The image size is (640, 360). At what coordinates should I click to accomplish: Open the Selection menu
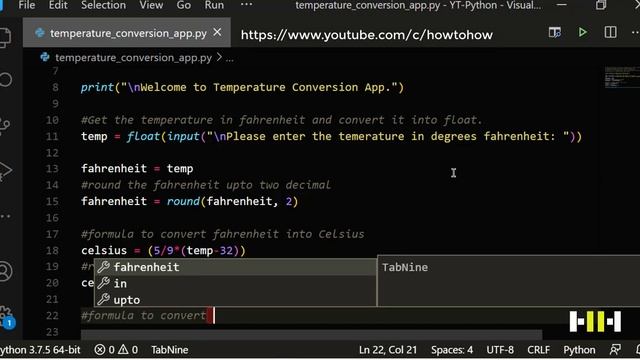click(103, 5)
